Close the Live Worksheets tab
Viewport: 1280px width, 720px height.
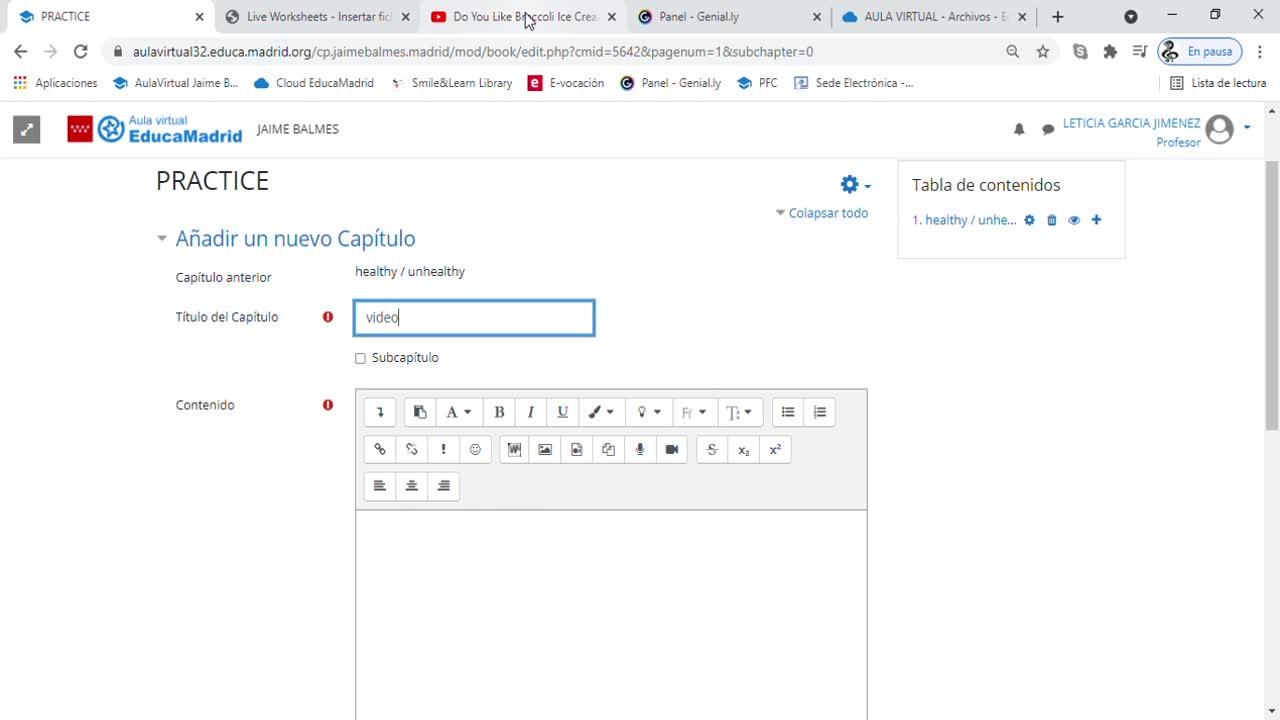(x=406, y=17)
